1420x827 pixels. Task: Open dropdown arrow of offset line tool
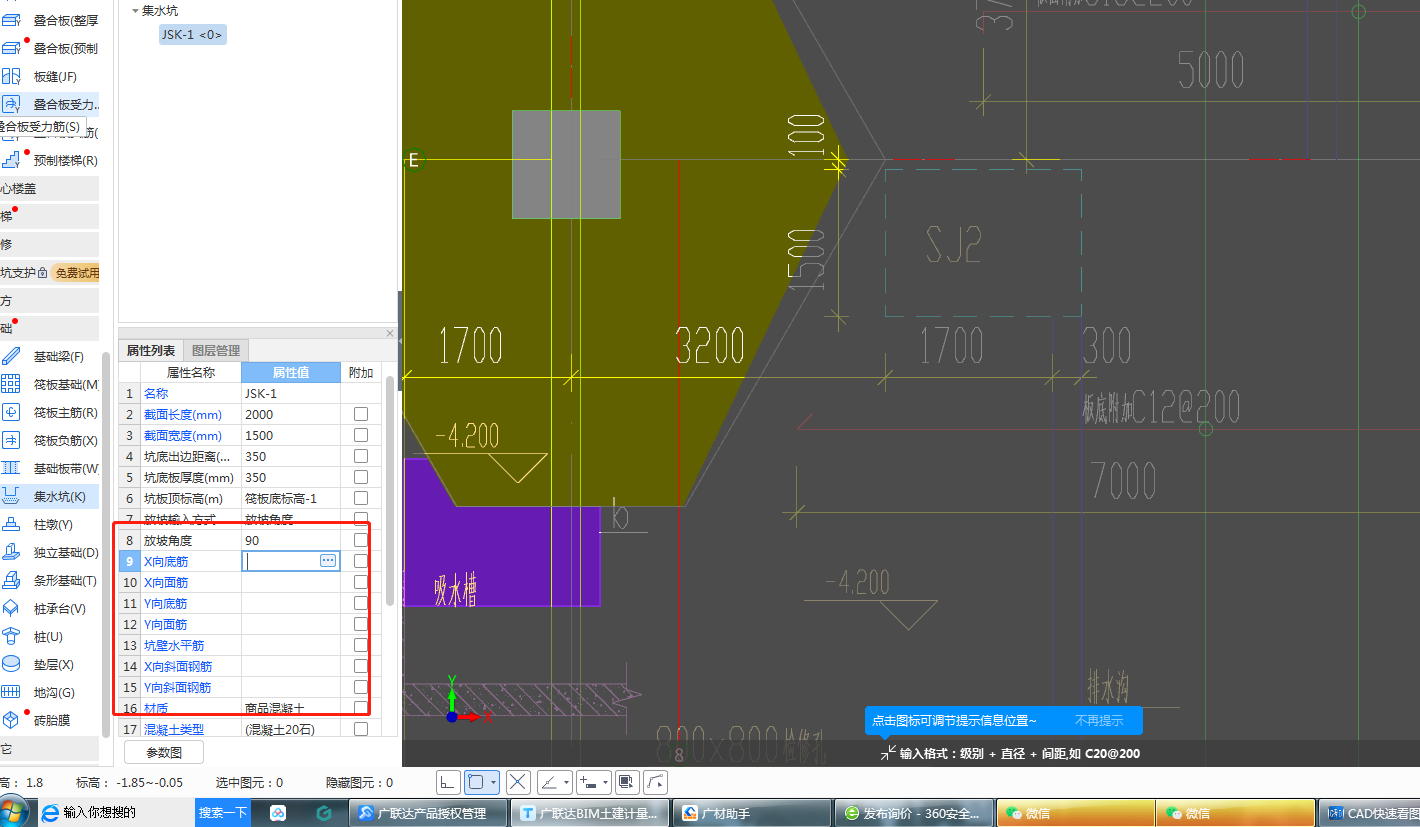606,782
